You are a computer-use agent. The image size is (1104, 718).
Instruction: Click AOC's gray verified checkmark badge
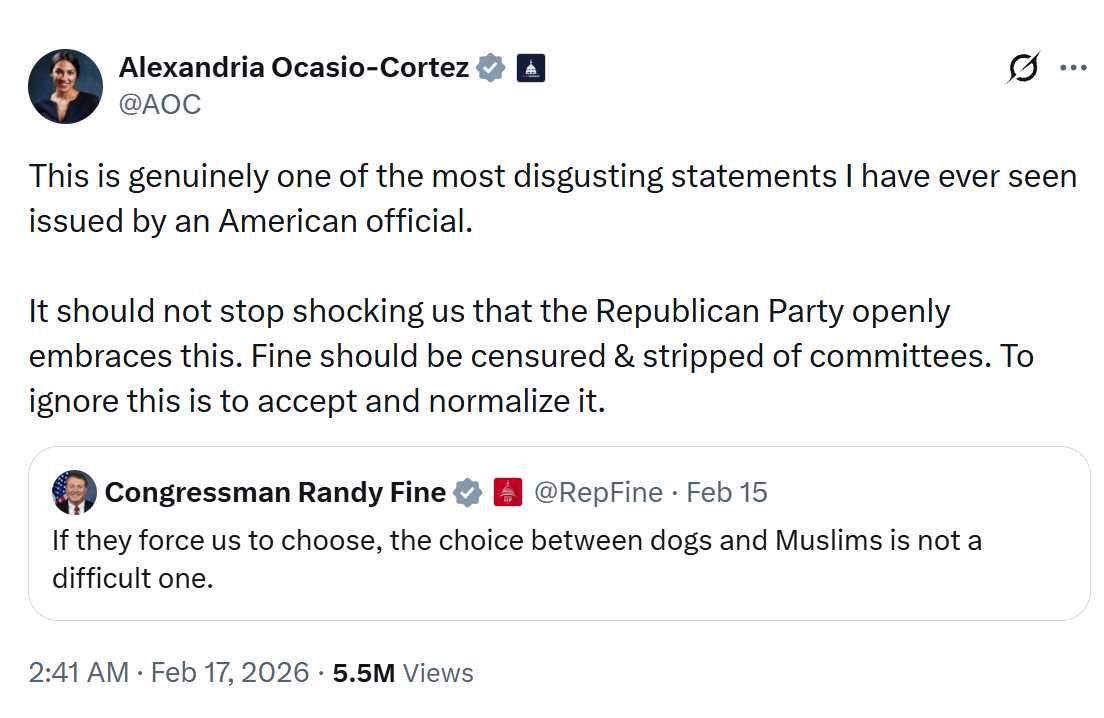490,68
